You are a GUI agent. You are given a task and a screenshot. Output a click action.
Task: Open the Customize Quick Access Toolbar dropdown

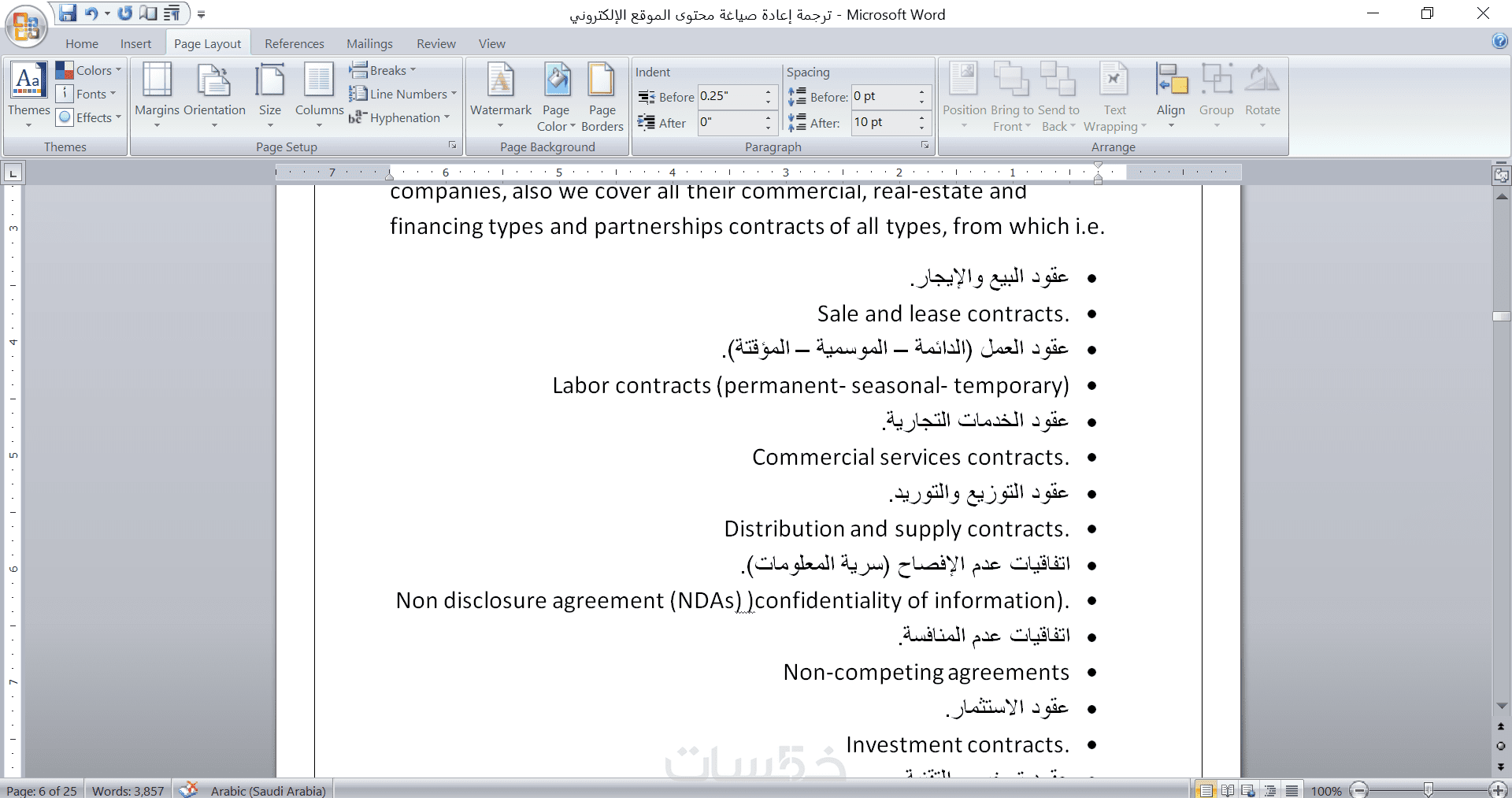[x=202, y=14]
